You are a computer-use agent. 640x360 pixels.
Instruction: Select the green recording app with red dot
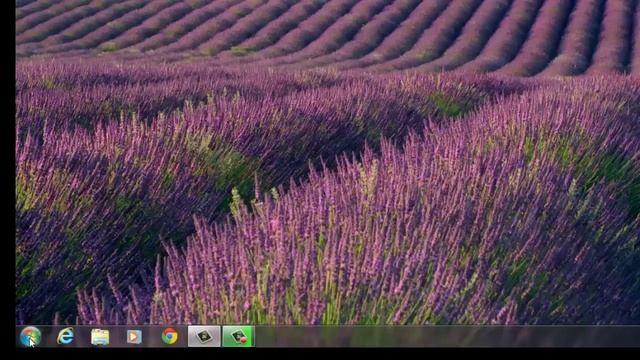point(238,336)
